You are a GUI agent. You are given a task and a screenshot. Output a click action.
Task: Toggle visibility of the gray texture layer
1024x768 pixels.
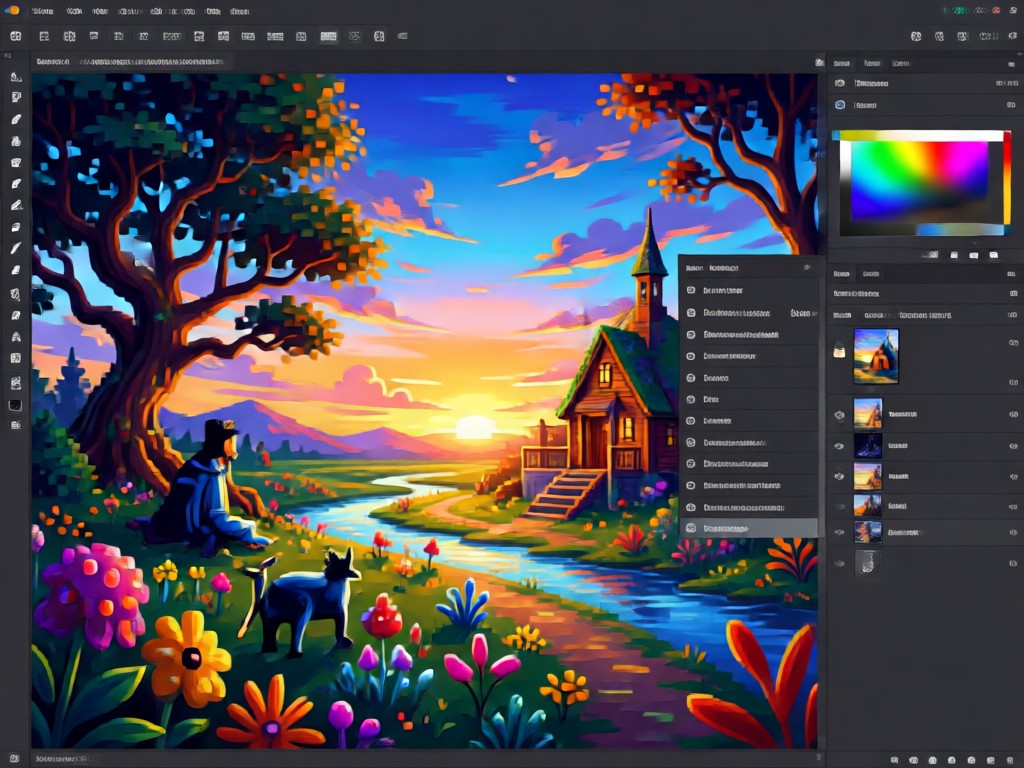pos(840,563)
